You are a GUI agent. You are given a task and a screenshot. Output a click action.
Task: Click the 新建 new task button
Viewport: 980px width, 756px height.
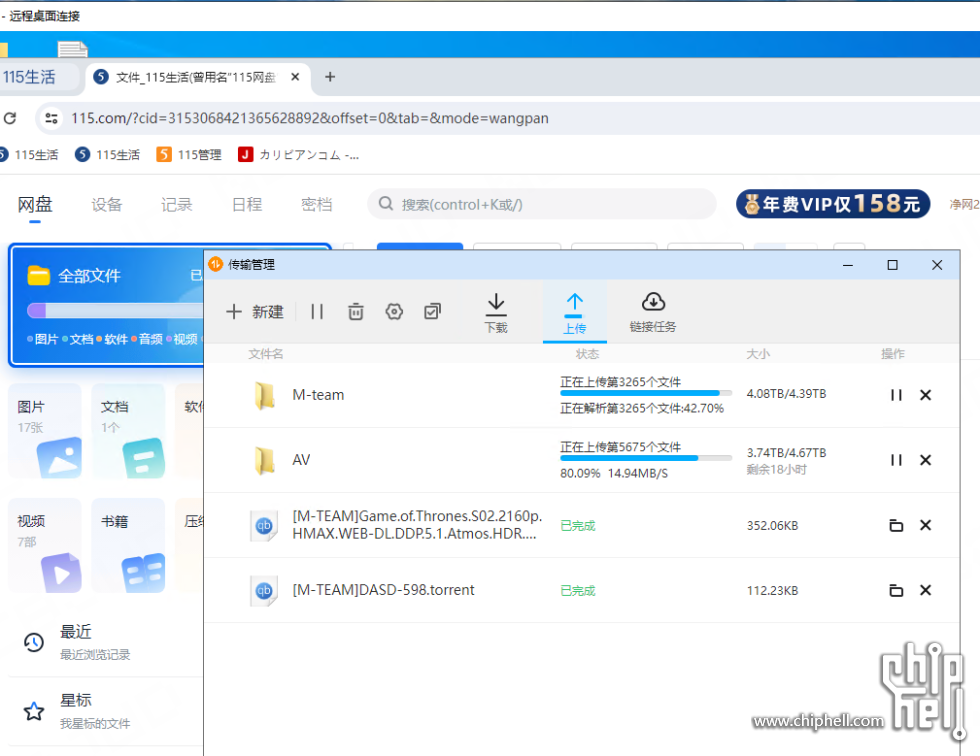click(x=254, y=312)
